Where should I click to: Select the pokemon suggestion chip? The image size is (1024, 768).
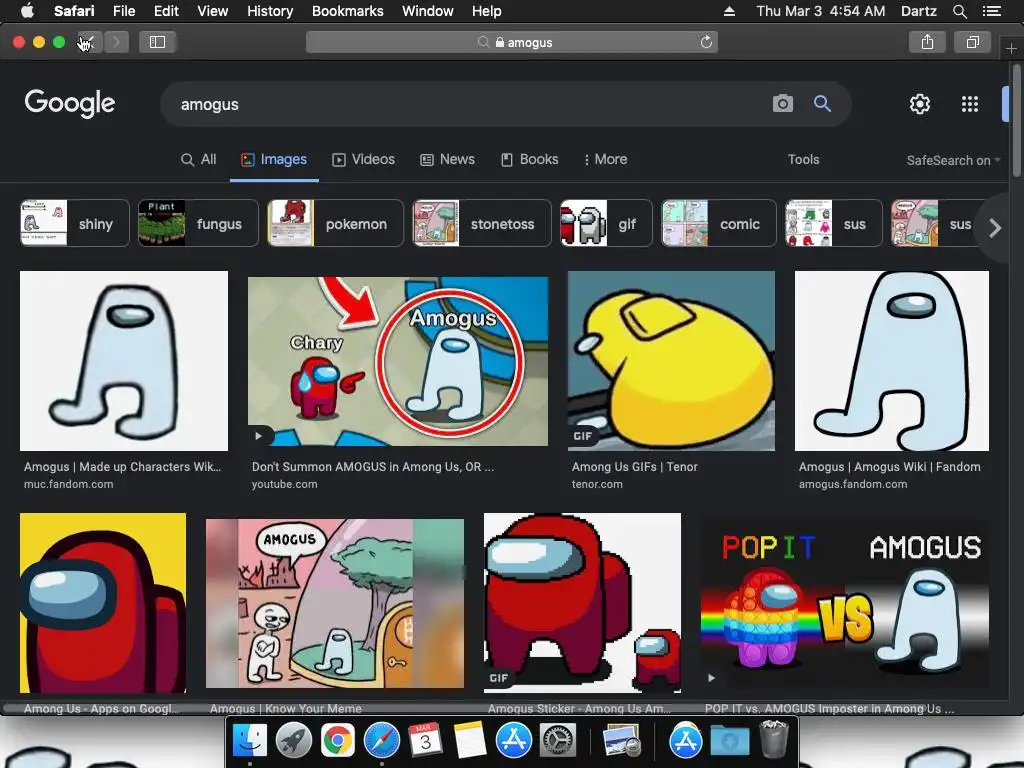[335, 223]
